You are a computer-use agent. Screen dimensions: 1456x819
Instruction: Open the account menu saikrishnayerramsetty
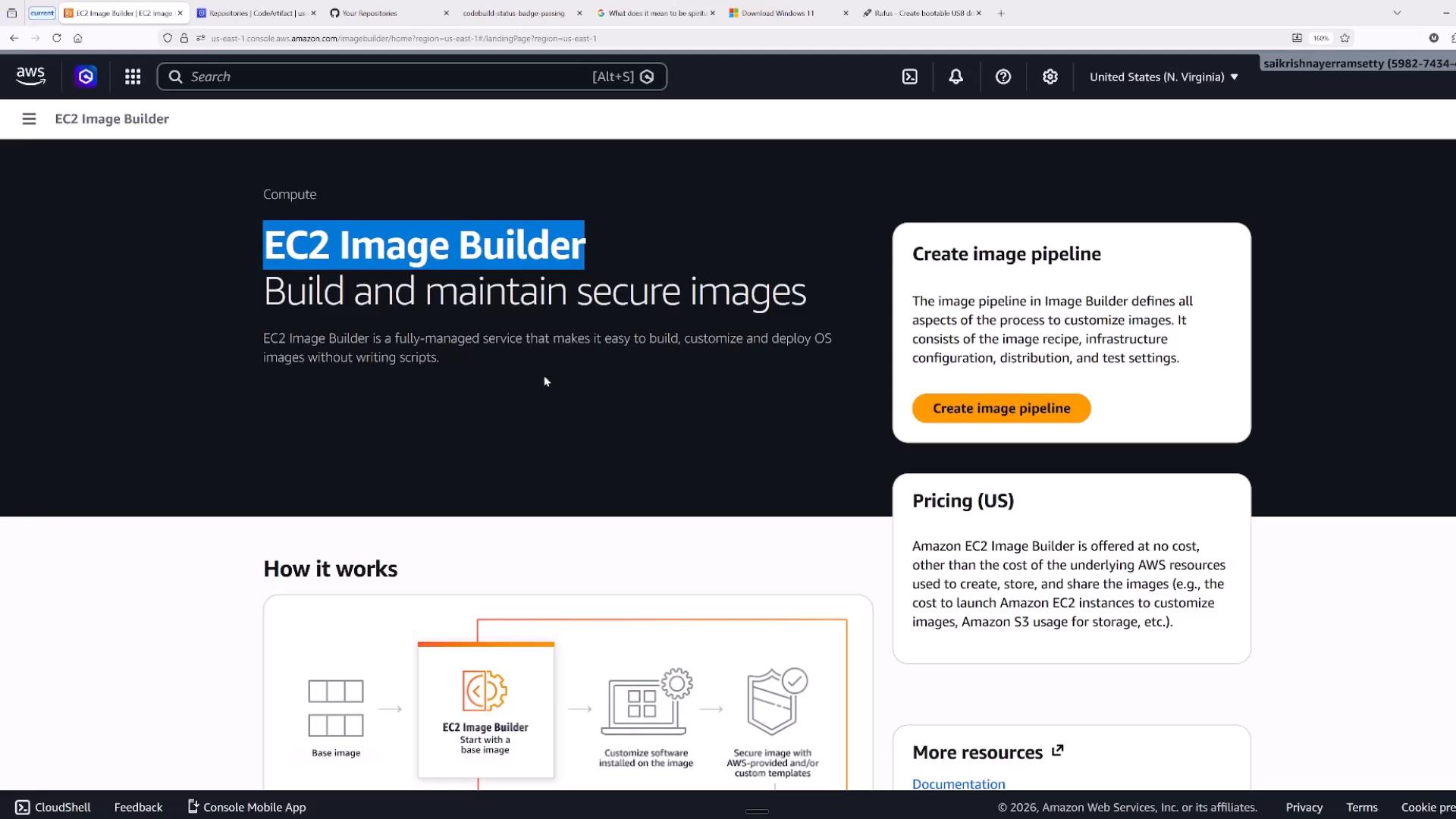pos(1358,64)
